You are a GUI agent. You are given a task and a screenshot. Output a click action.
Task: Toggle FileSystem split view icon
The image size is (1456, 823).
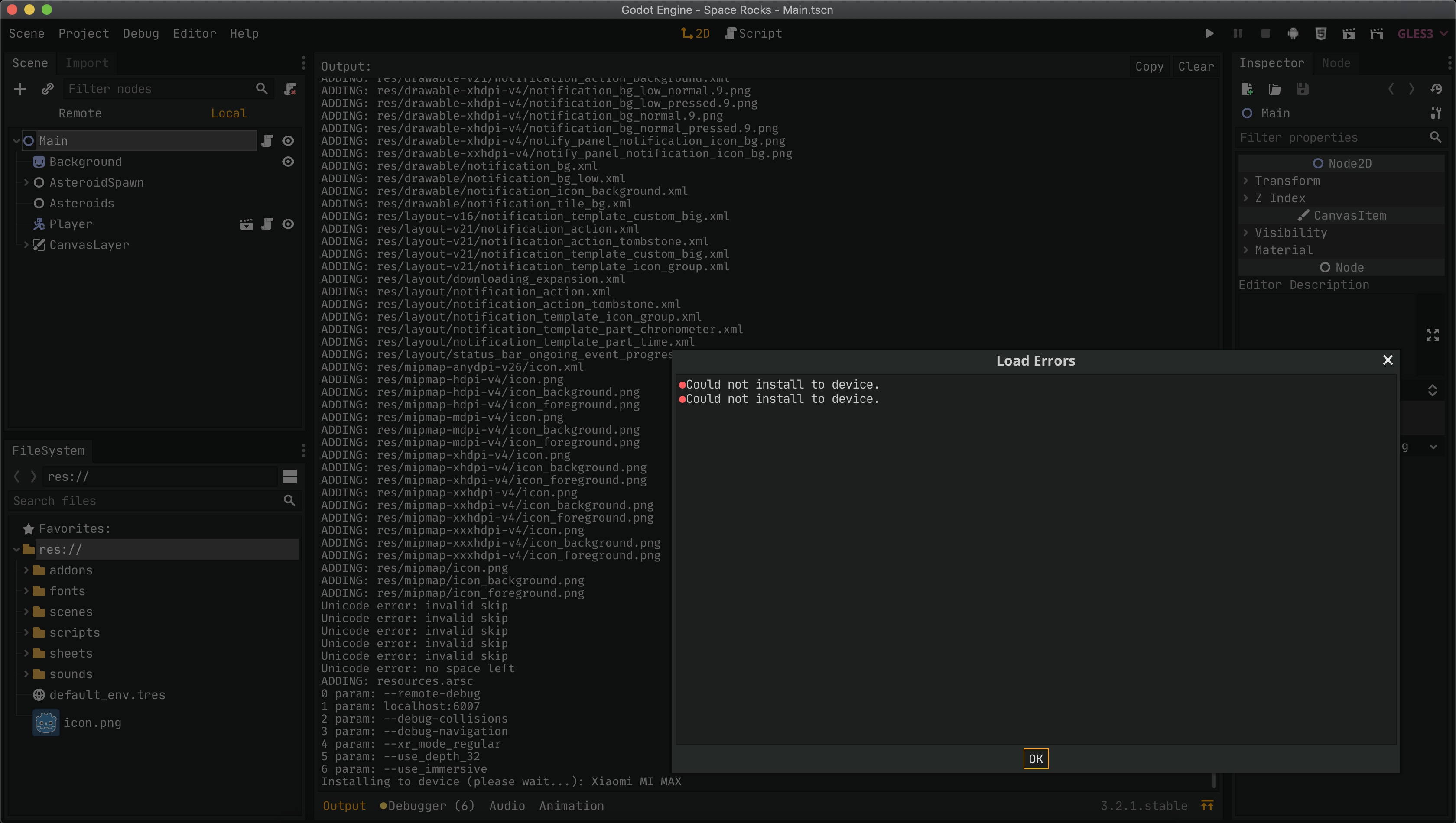pos(289,476)
